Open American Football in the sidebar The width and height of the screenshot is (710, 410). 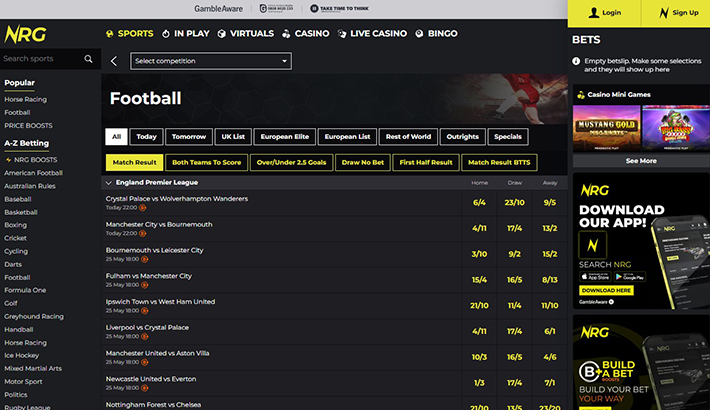point(34,173)
